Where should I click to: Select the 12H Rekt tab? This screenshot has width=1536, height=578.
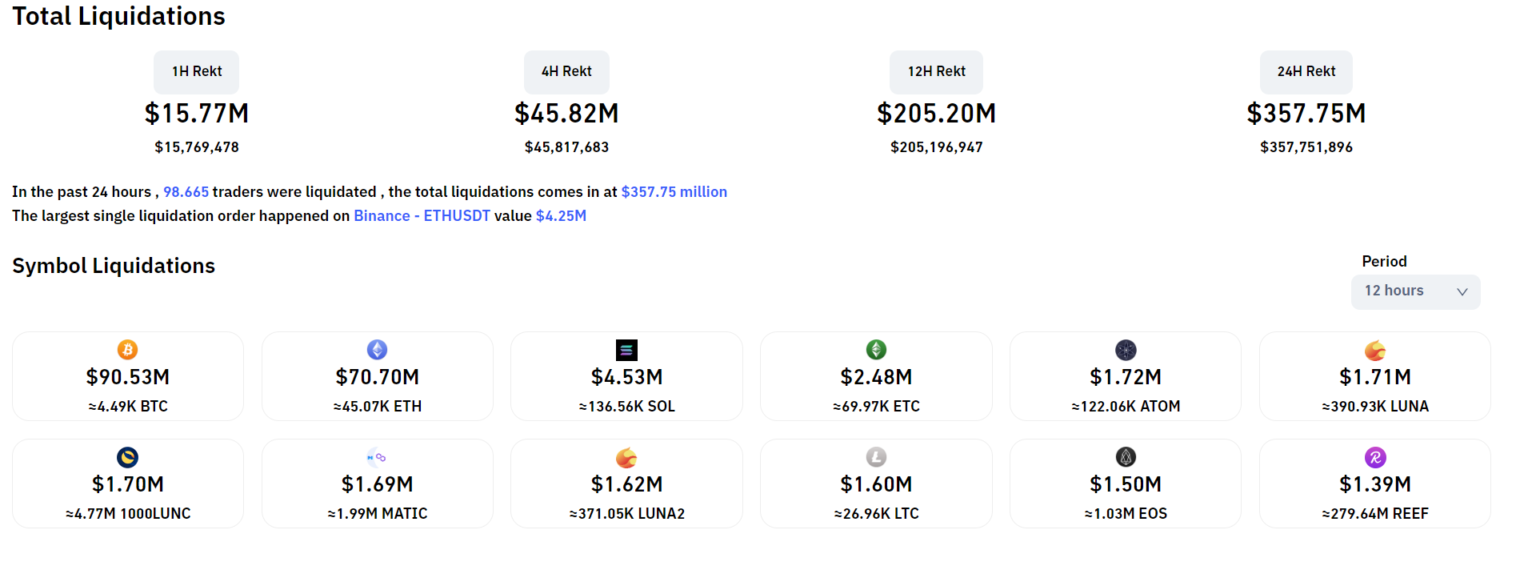(x=936, y=72)
